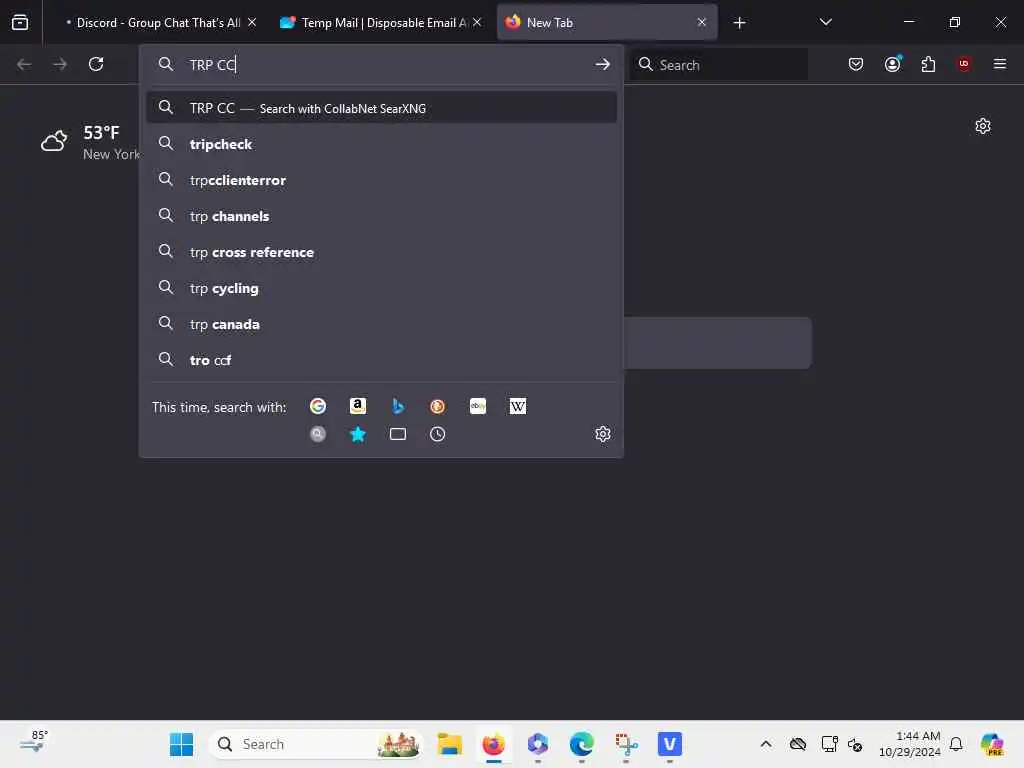Search this time with DuckDuckGo
The image size is (1024, 768).
click(x=438, y=406)
